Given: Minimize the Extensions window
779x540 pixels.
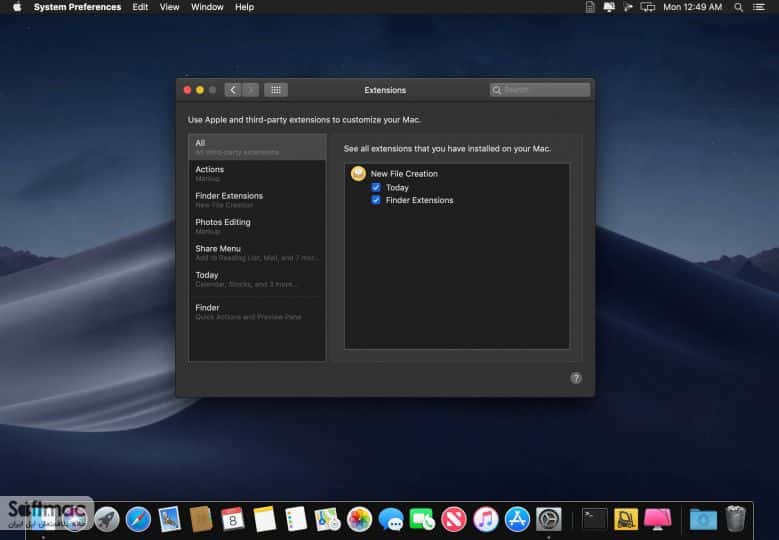Looking at the screenshot, I should point(200,90).
